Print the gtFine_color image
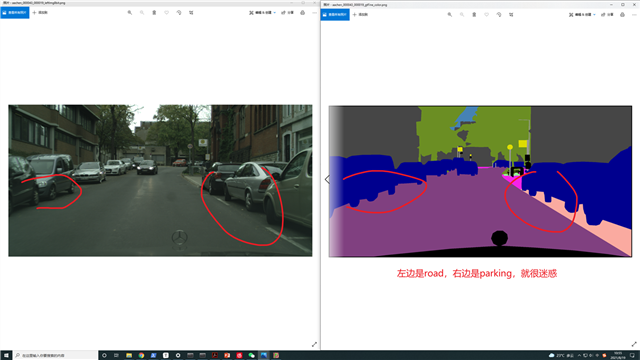Image resolution: width=640 pixels, height=360 pixels. coord(622,15)
